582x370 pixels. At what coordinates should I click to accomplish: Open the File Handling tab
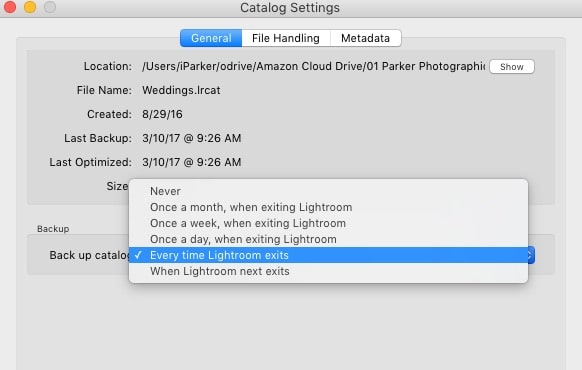[285, 38]
